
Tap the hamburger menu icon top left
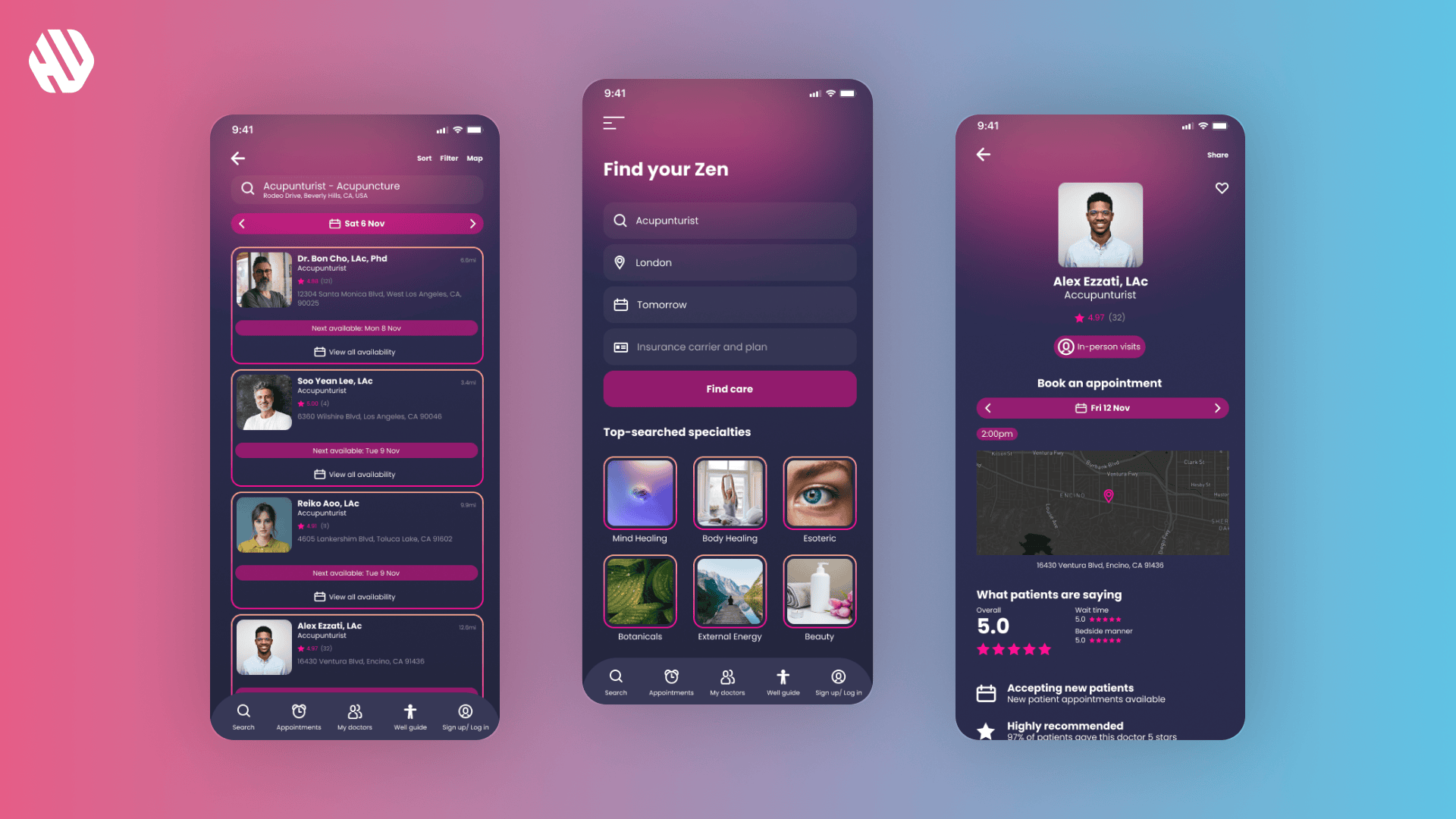613,123
